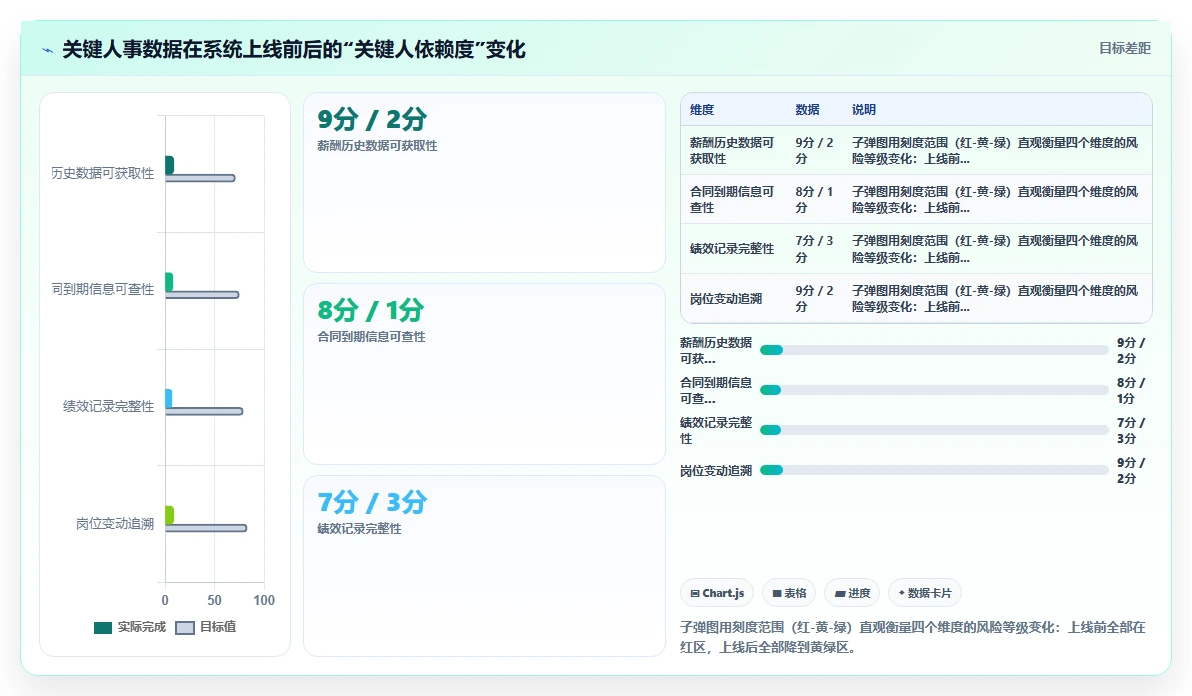Click progress bar for 合同到期信息可查…
The image size is (1192, 696).
(934, 390)
